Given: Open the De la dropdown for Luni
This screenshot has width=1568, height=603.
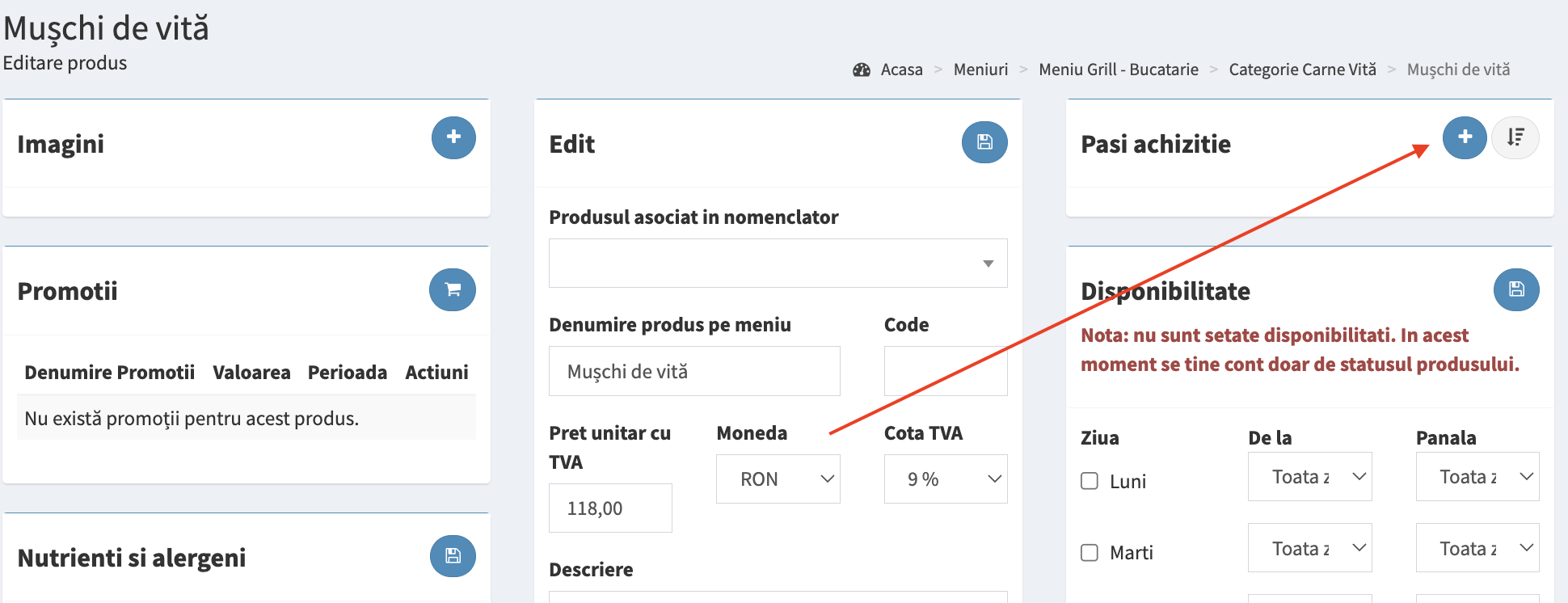Looking at the screenshot, I should coord(1309,477).
